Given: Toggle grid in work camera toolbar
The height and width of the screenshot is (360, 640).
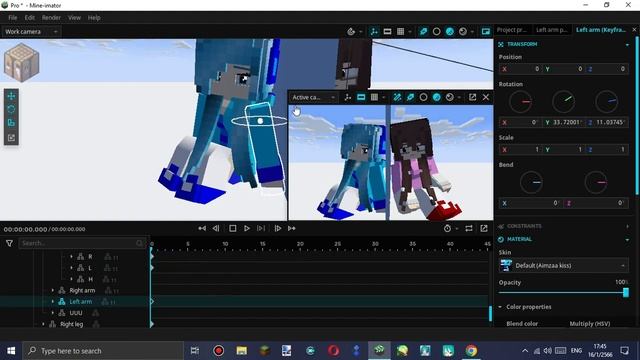Looking at the screenshot, I should [x=400, y=31].
